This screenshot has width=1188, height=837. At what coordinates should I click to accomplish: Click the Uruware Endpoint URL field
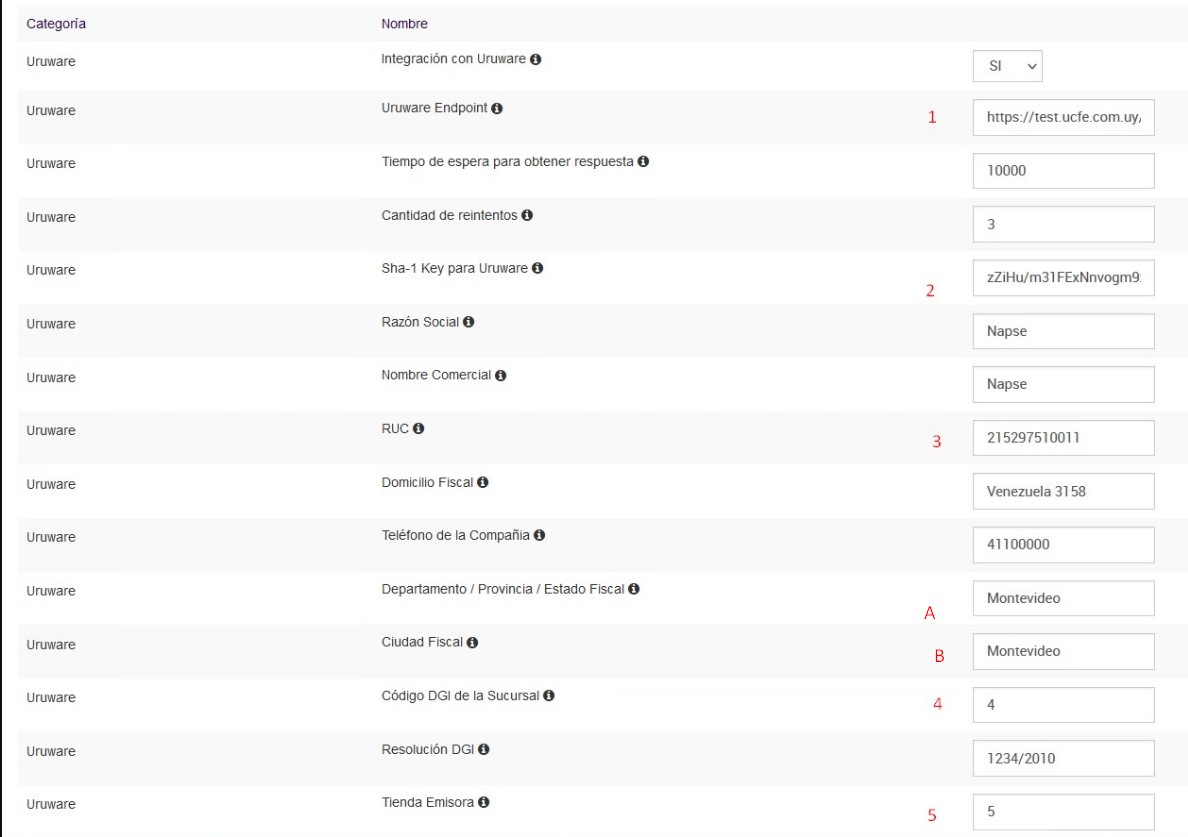point(1063,116)
